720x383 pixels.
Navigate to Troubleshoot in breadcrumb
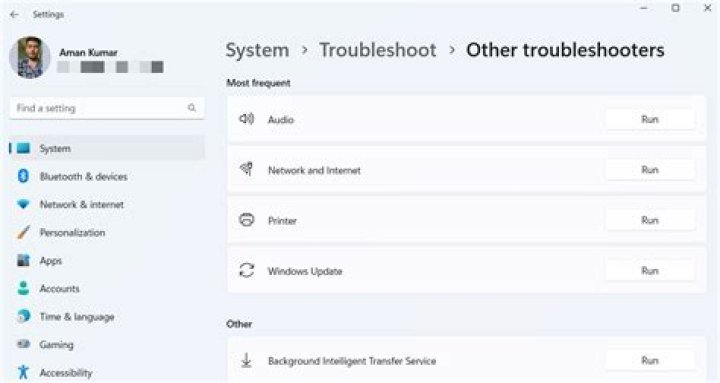378,50
